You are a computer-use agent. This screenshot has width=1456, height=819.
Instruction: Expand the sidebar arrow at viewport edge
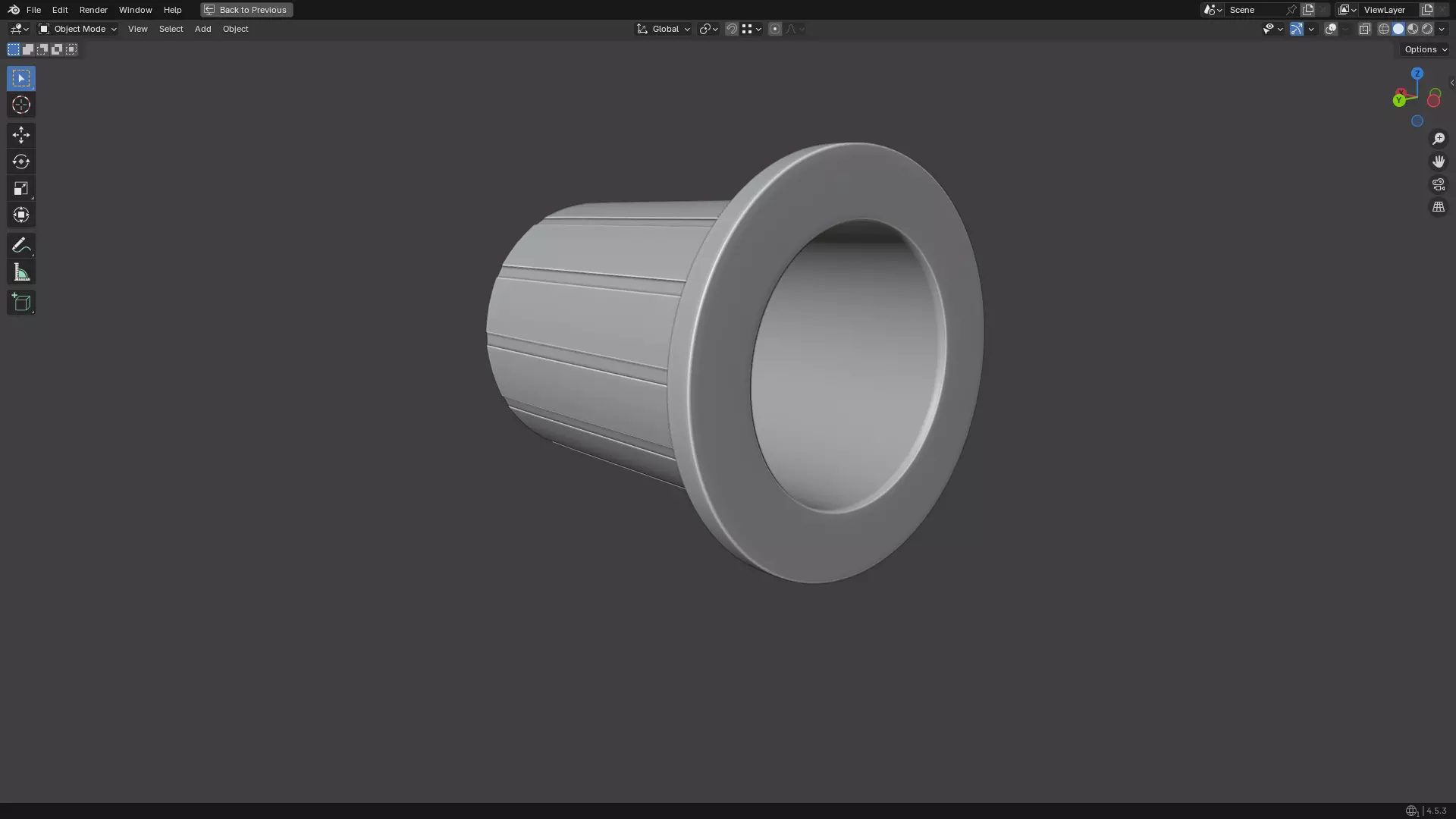[x=1451, y=83]
